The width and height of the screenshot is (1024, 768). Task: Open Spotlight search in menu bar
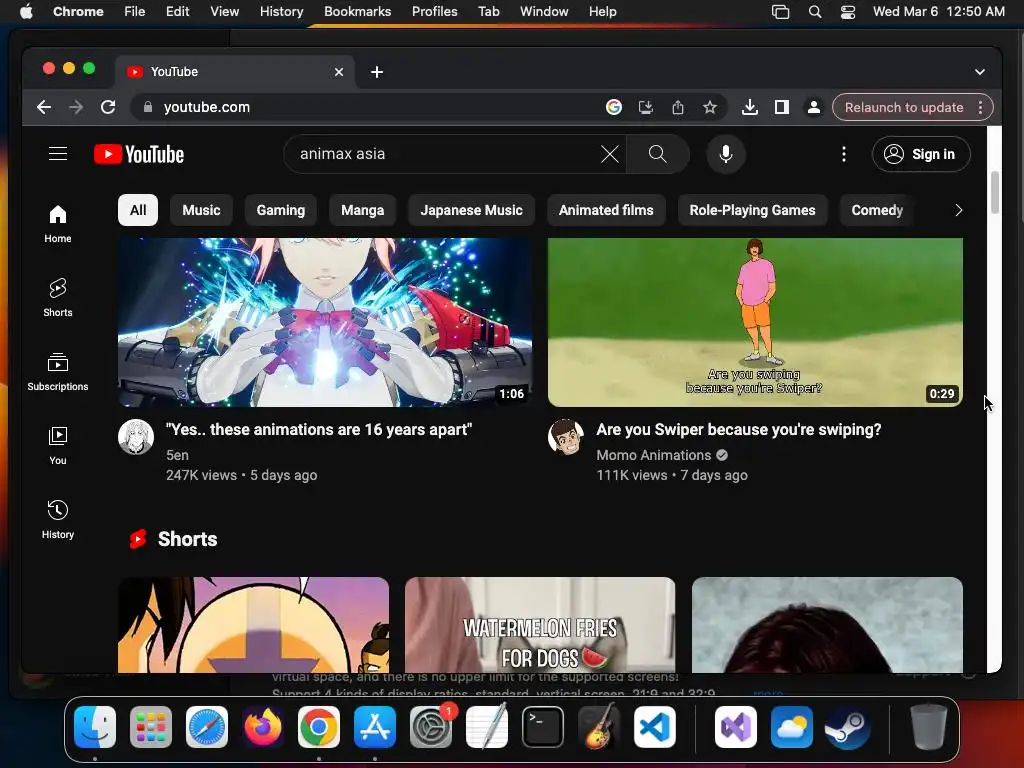(x=814, y=12)
